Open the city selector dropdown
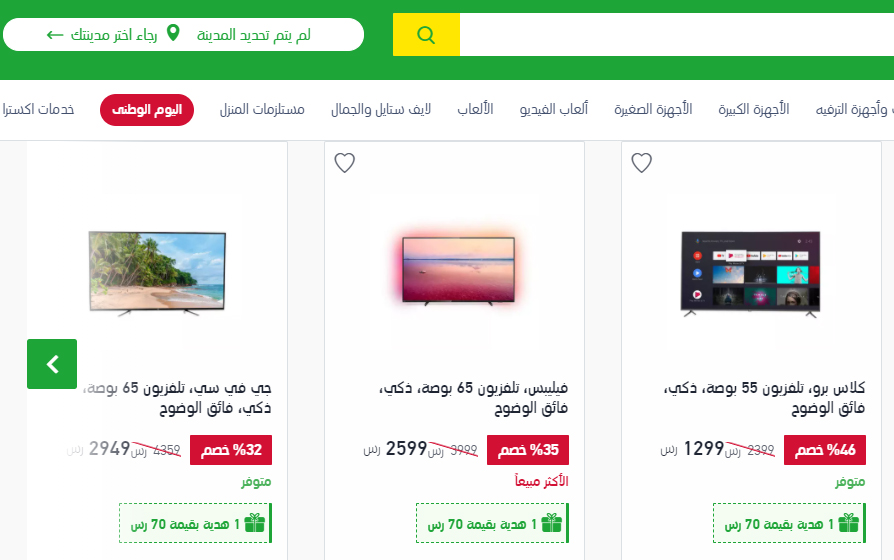 (183, 35)
